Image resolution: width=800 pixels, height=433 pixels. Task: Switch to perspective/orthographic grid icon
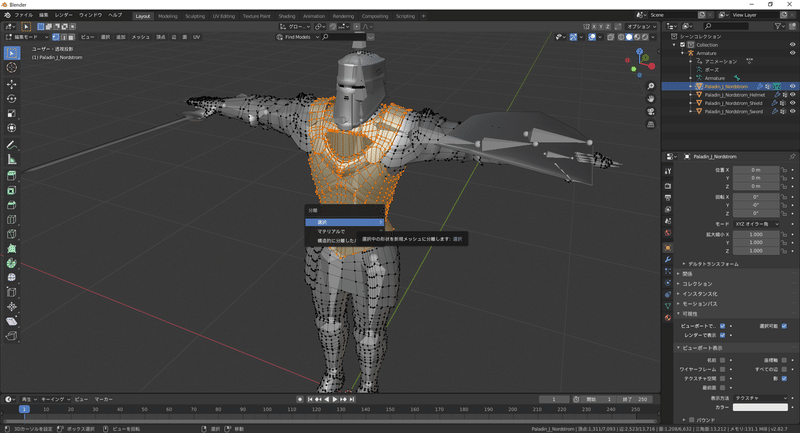pyautogui.click(x=651, y=124)
